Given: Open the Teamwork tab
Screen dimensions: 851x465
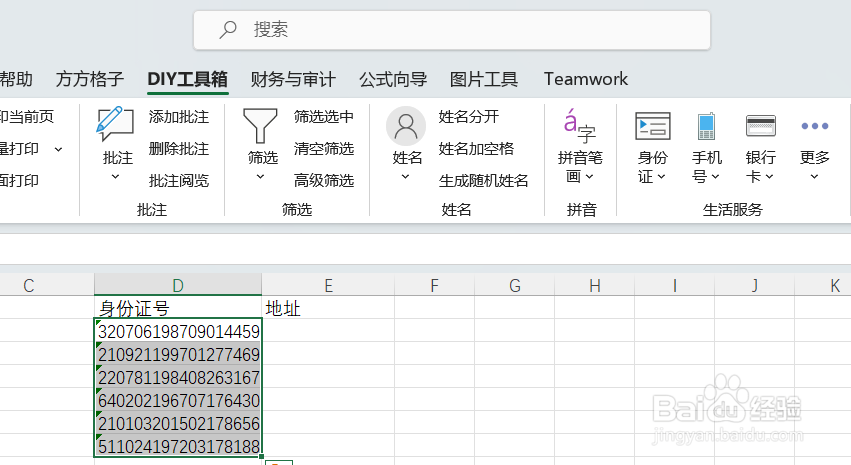Looking at the screenshot, I should (586, 79).
